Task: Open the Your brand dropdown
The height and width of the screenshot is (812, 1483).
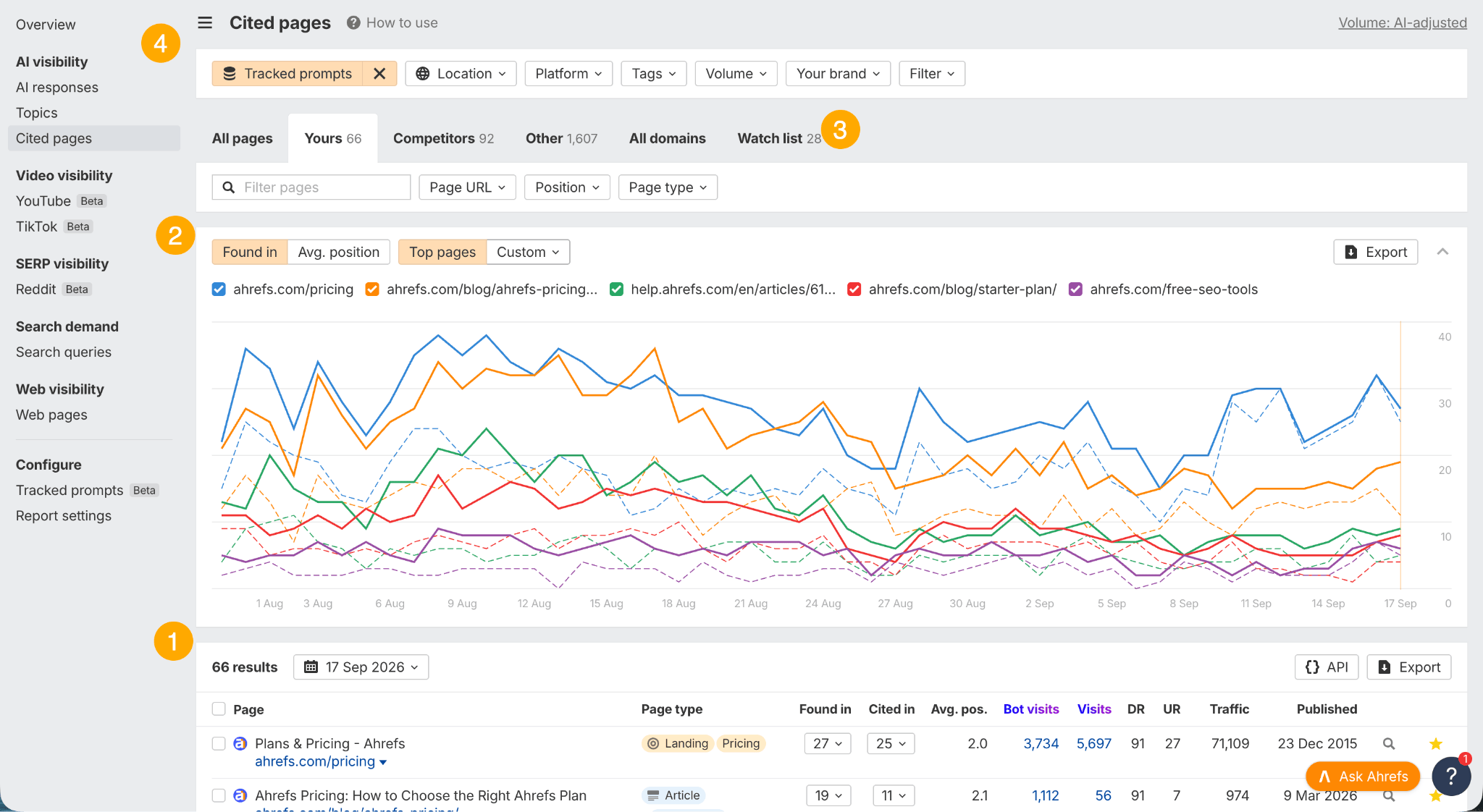Action: point(839,73)
